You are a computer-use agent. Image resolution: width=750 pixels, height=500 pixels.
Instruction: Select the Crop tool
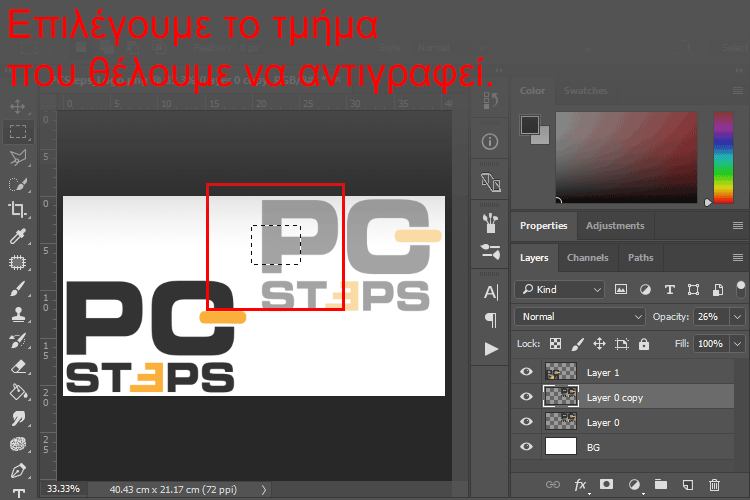click(x=18, y=210)
